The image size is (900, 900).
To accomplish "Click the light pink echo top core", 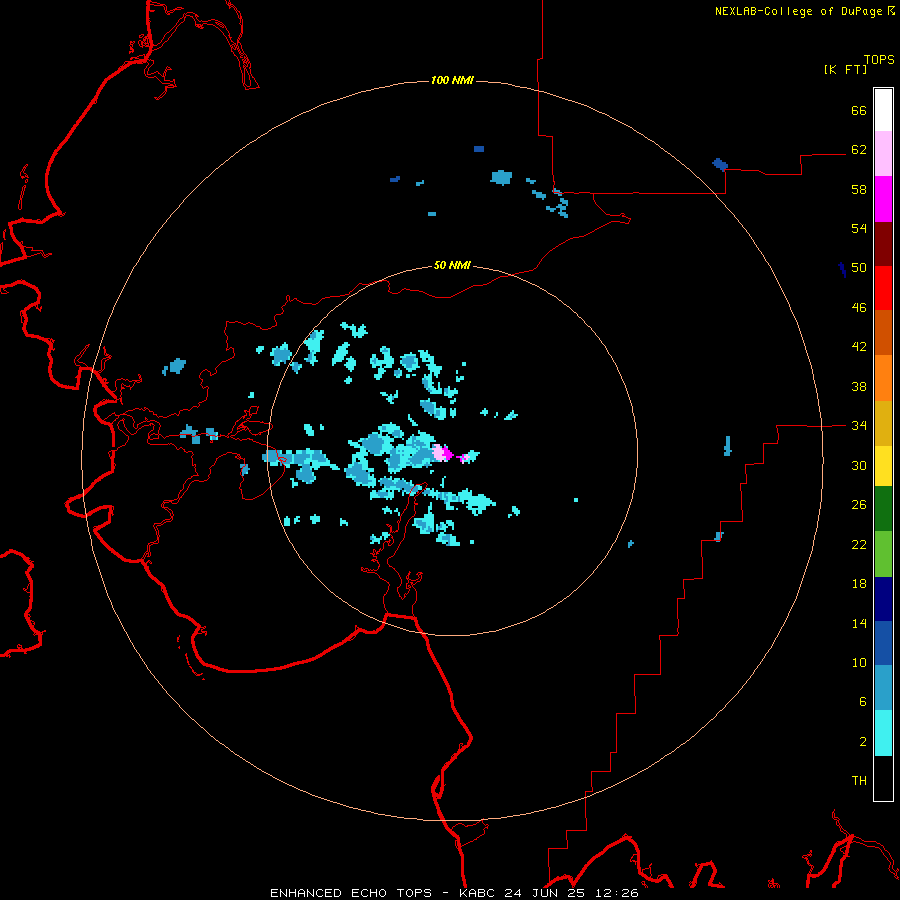I will 439,452.
